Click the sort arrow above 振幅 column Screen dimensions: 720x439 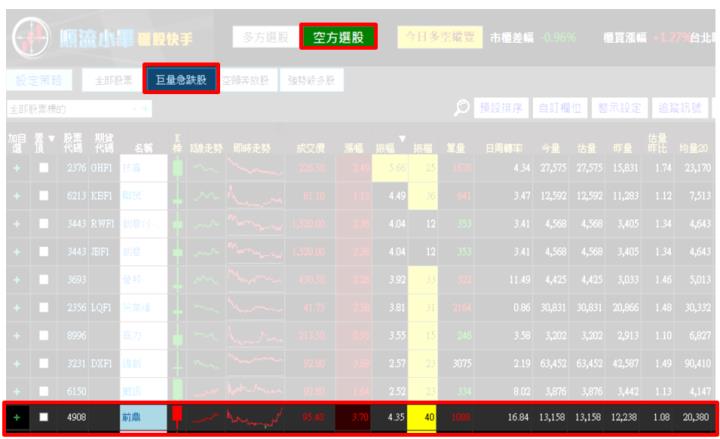(x=402, y=138)
